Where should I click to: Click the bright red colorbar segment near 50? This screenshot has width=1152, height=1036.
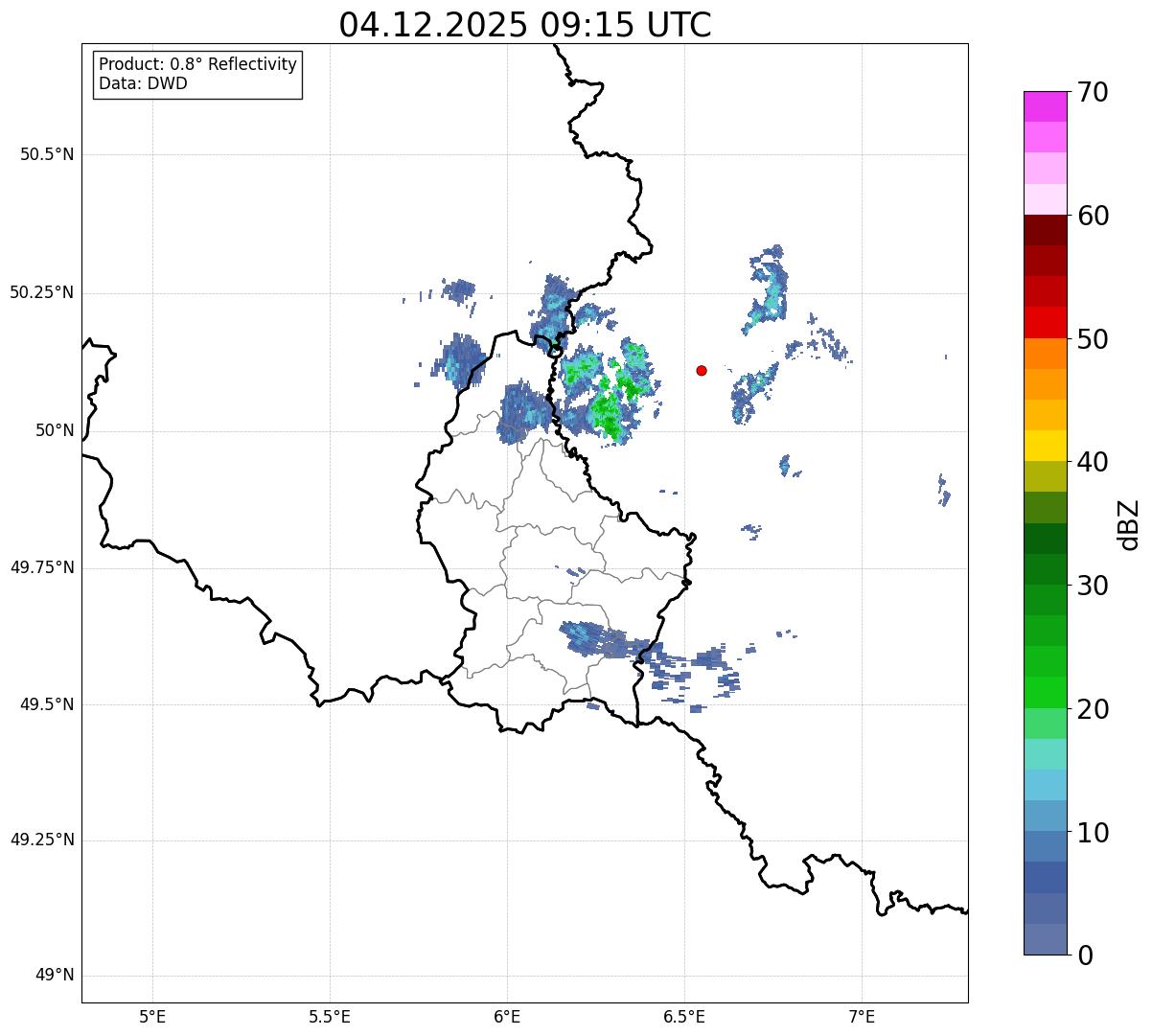coord(1045,322)
